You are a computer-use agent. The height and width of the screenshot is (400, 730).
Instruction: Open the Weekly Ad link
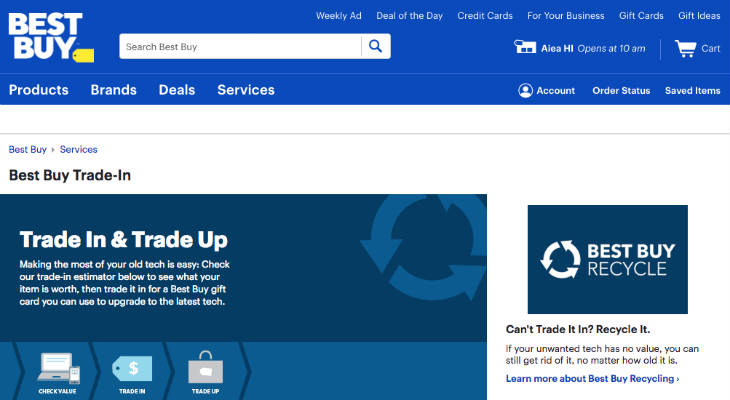pos(338,15)
